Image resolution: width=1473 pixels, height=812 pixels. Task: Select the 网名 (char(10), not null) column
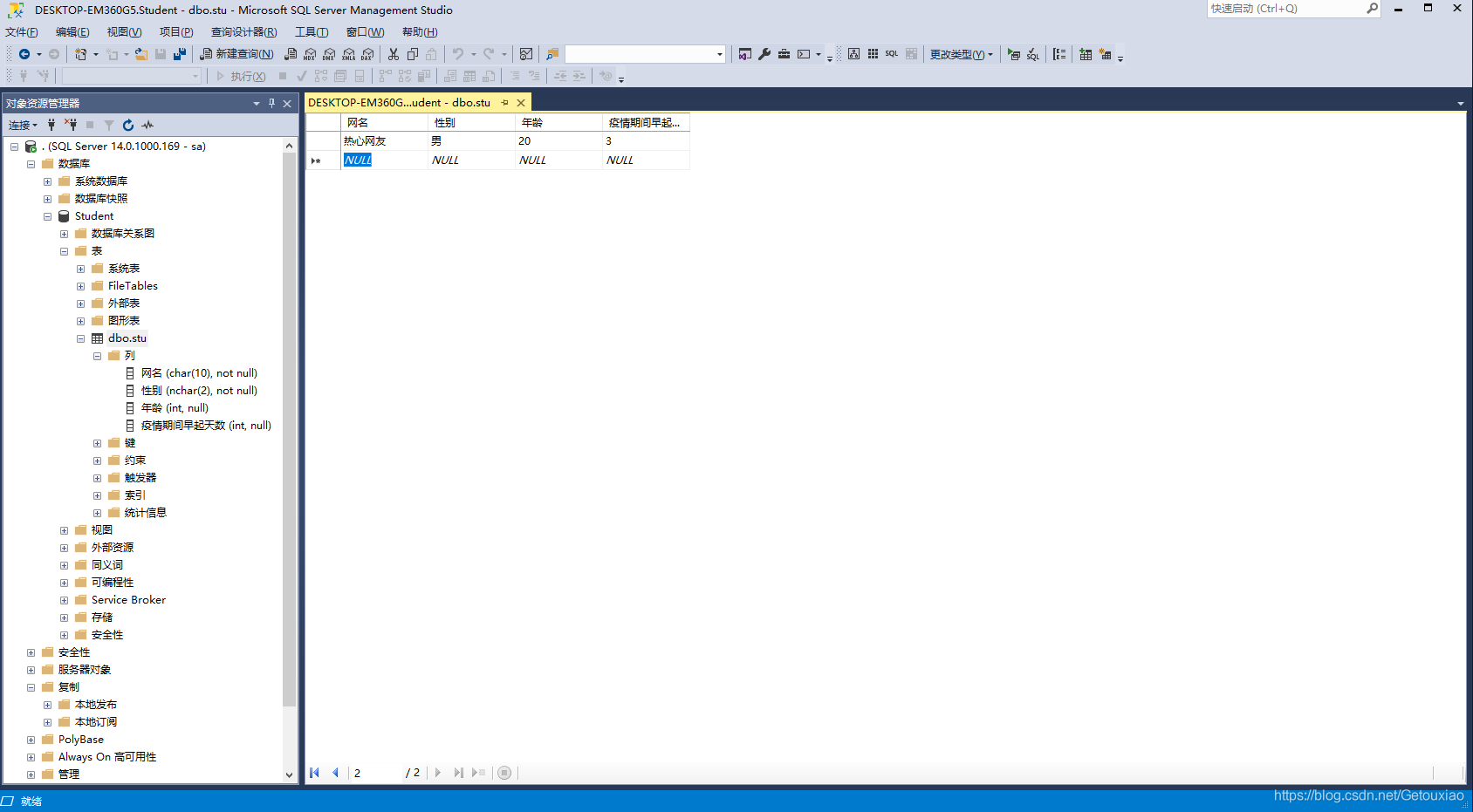(x=199, y=373)
